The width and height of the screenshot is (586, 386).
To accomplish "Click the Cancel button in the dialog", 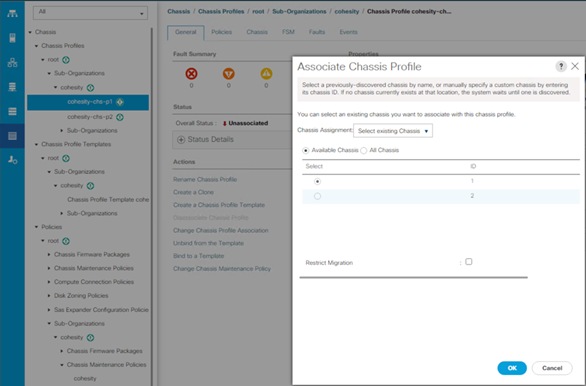I will click(x=552, y=368).
